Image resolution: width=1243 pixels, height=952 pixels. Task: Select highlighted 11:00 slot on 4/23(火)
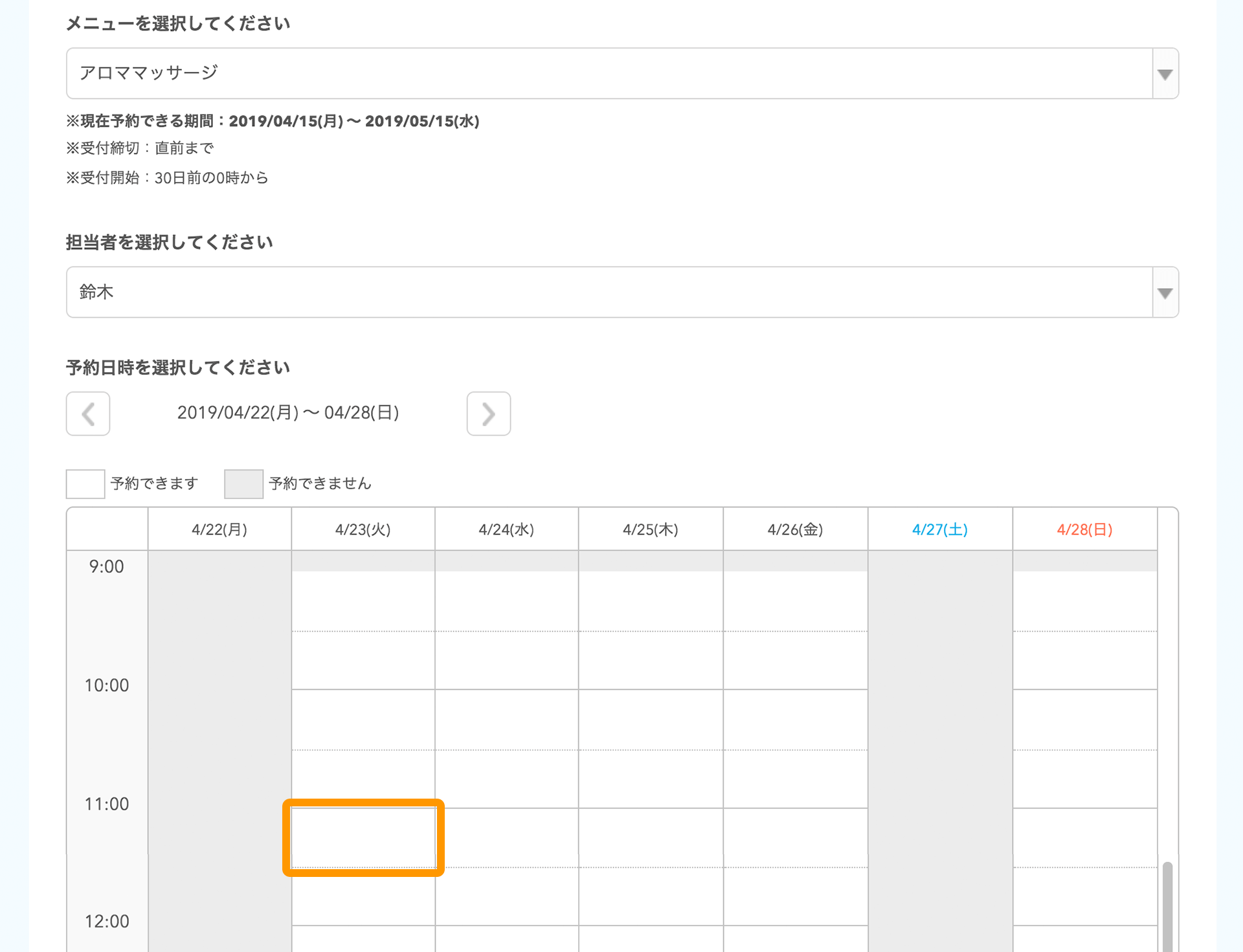coord(363,837)
